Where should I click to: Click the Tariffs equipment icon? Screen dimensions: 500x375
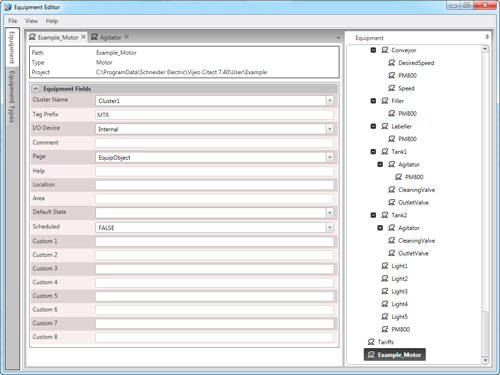371,342
